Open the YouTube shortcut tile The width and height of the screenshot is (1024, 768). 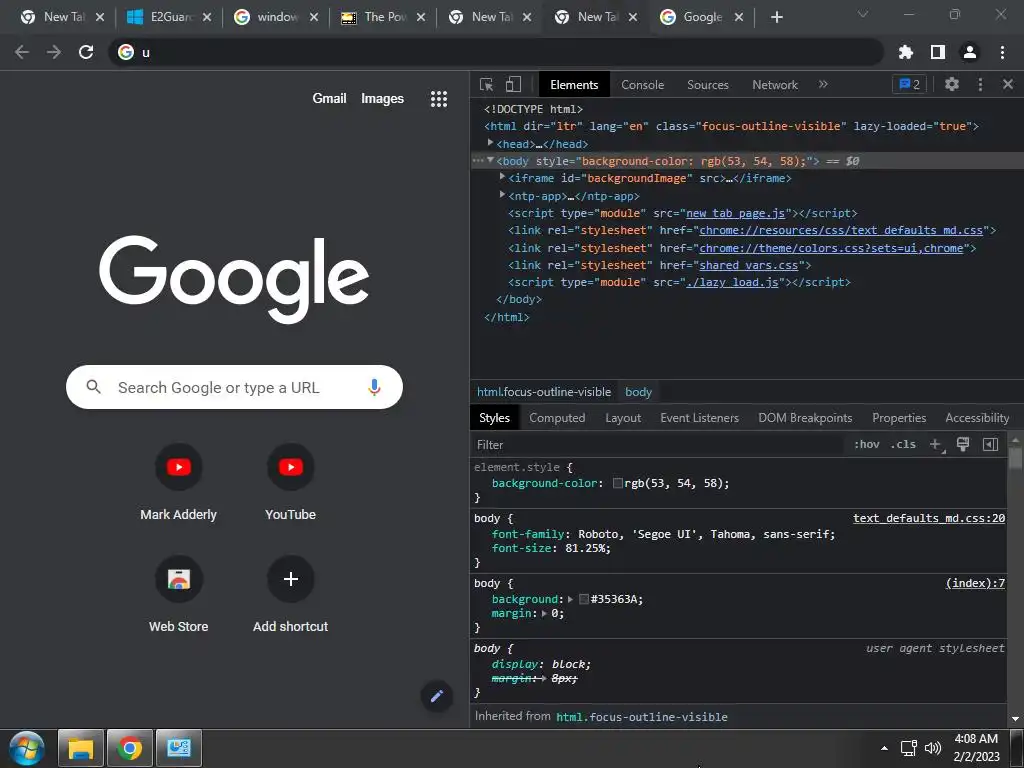pos(291,483)
